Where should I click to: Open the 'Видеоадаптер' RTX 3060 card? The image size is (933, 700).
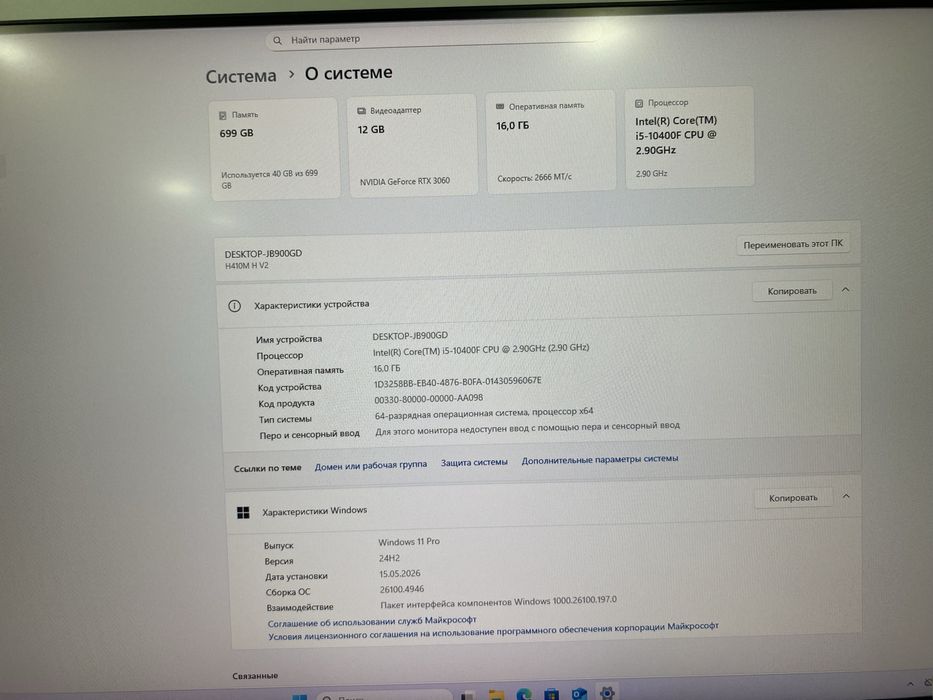pos(412,145)
